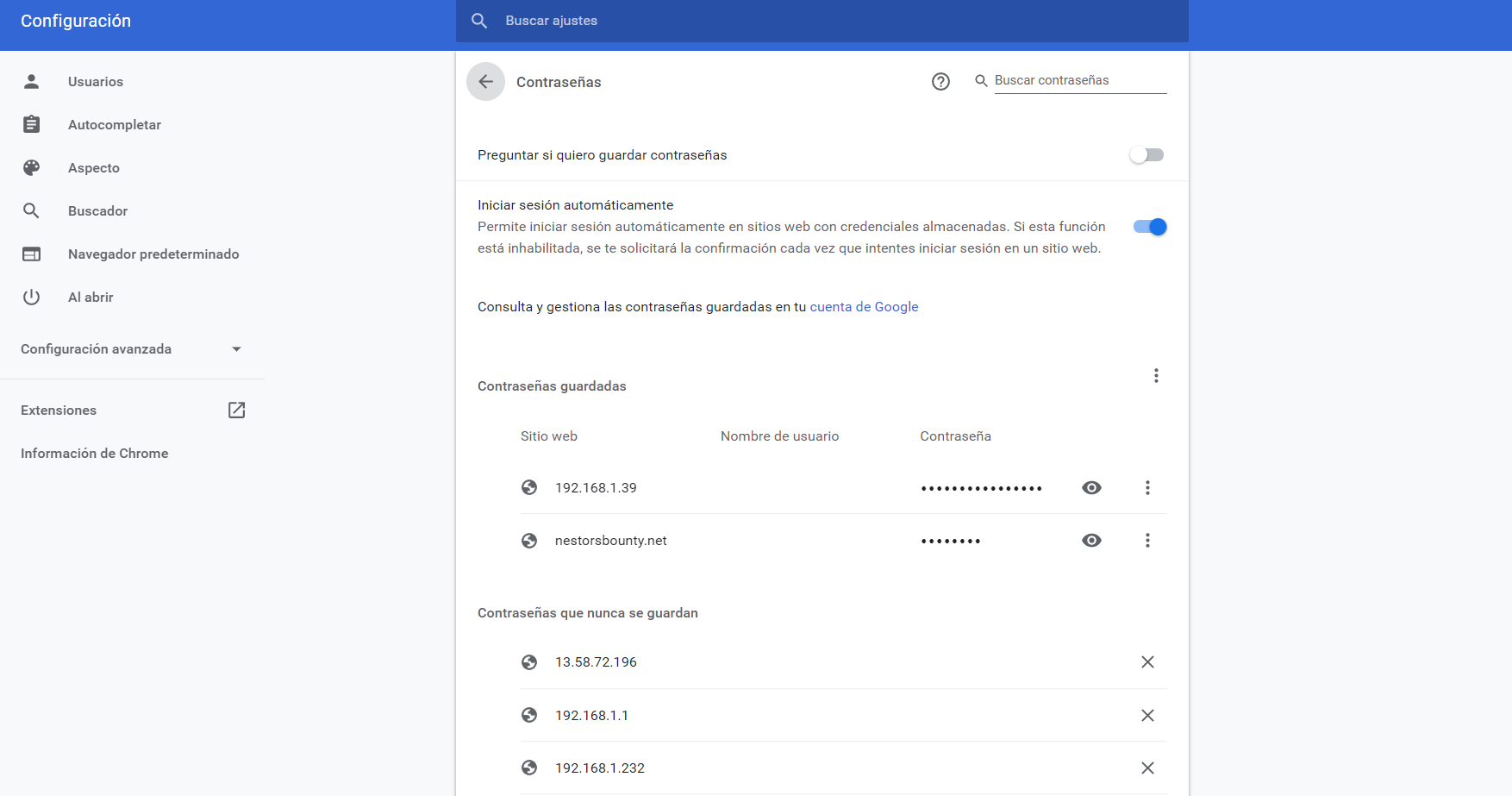Click the Navegador predeterminado window icon
The height and width of the screenshot is (796, 1512).
tap(32, 254)
